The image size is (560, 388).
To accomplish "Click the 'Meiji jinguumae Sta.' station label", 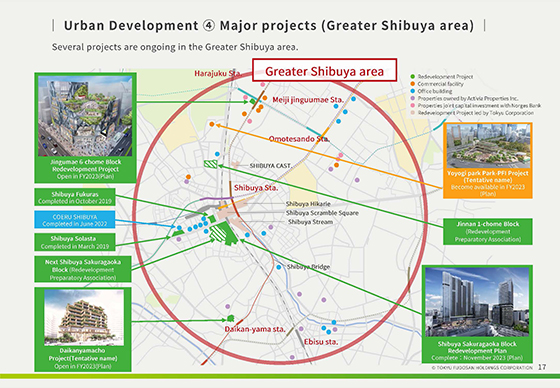I will point(308,100).
